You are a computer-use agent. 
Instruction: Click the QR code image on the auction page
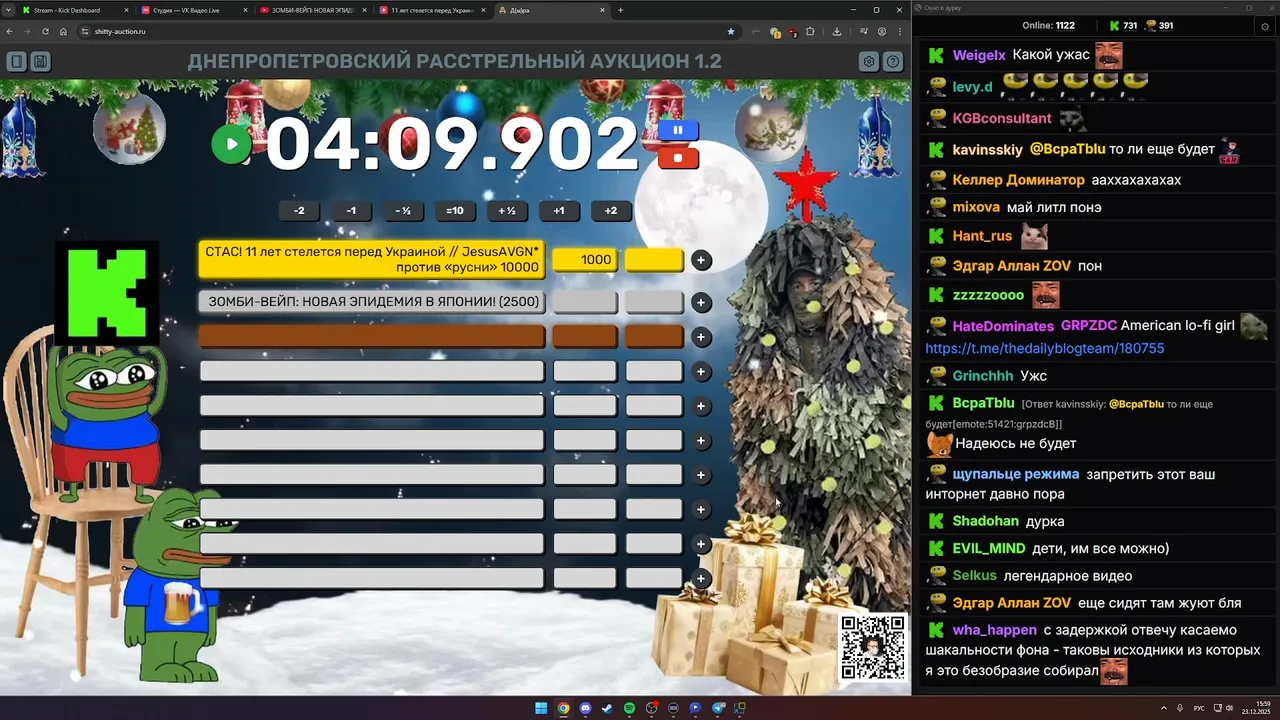pyautogui.click(x=872, y=647)
